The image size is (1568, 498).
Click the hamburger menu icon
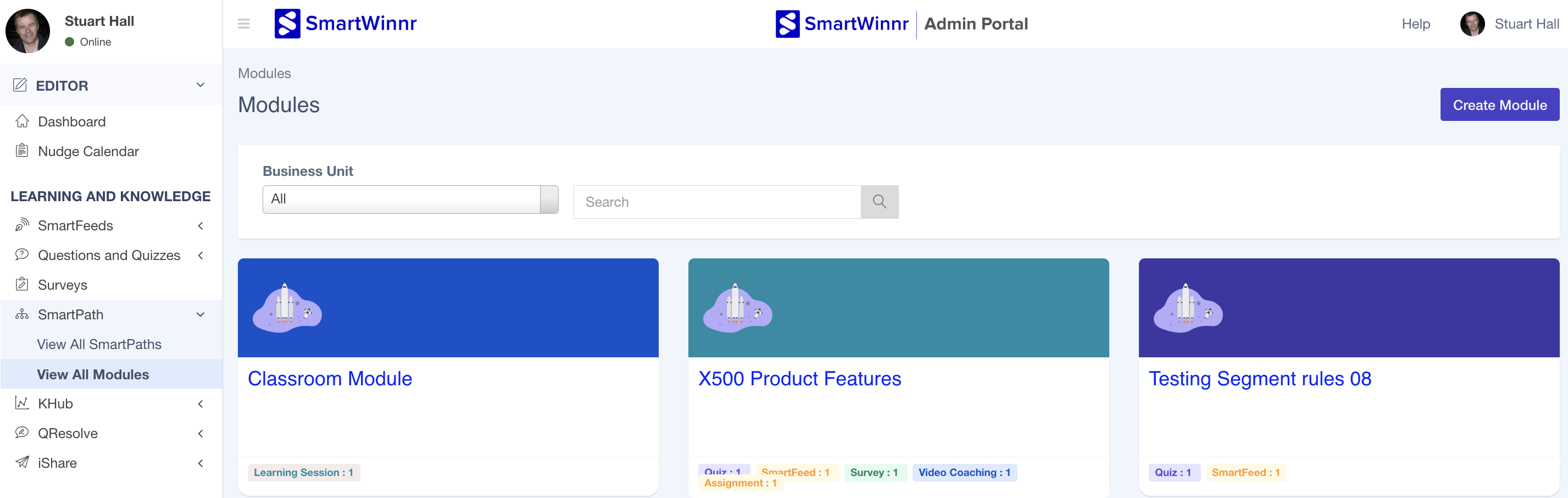pyautogui.click(x=243, y=24)
